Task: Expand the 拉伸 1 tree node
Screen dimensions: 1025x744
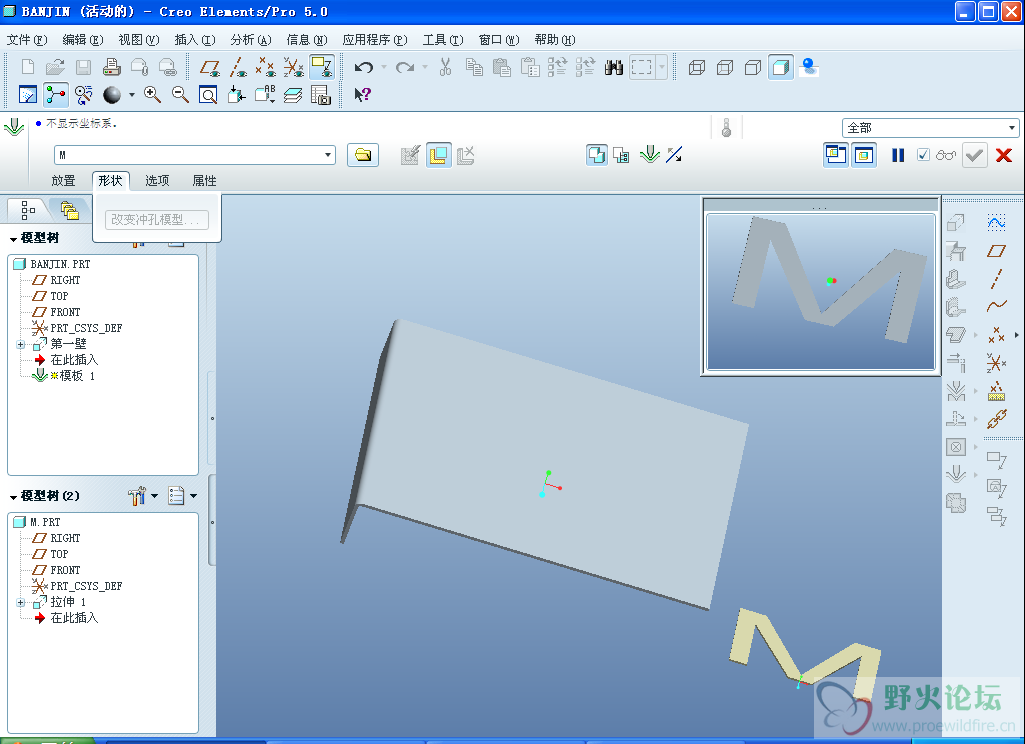Action: point(20,602)
